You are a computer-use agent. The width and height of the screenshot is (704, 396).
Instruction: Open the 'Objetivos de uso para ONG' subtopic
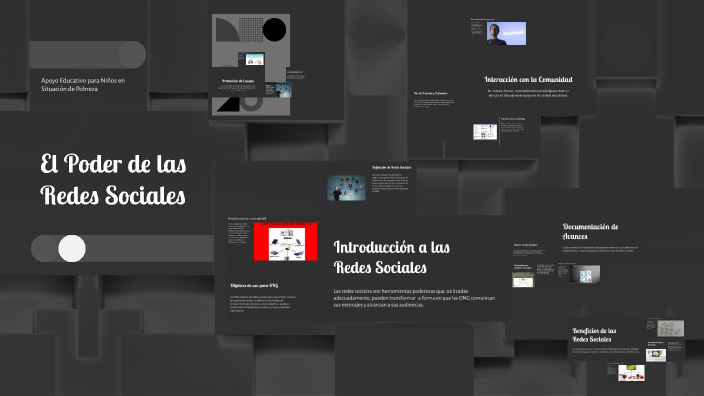click(x=254, y=286)
